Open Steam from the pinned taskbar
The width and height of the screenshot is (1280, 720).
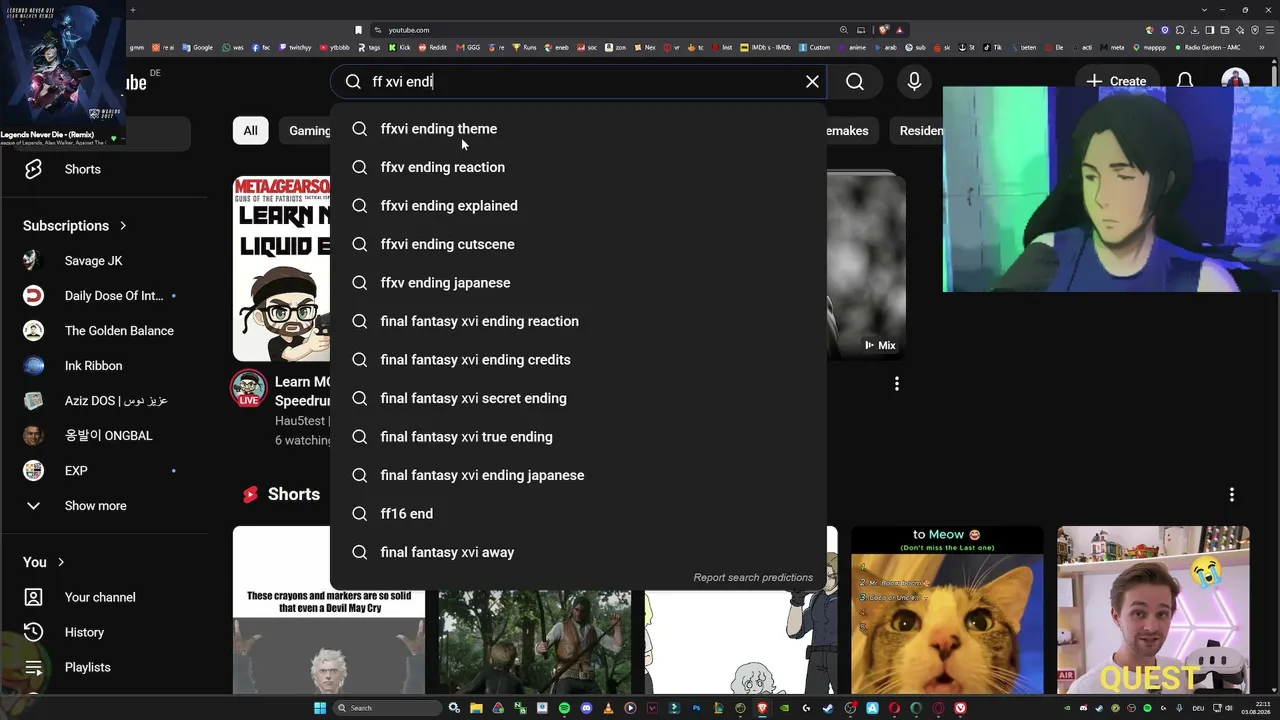pyautogui.click(x=828, y=708)
